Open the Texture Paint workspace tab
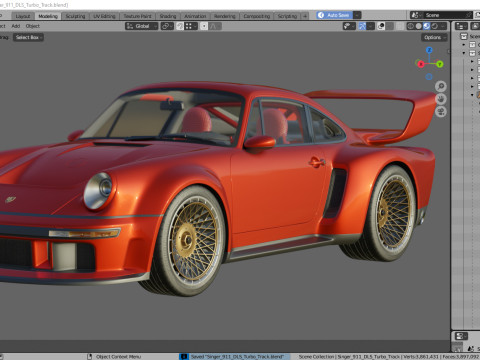The height and width of the screenshot is (360, 480). [x=137, y=16]
